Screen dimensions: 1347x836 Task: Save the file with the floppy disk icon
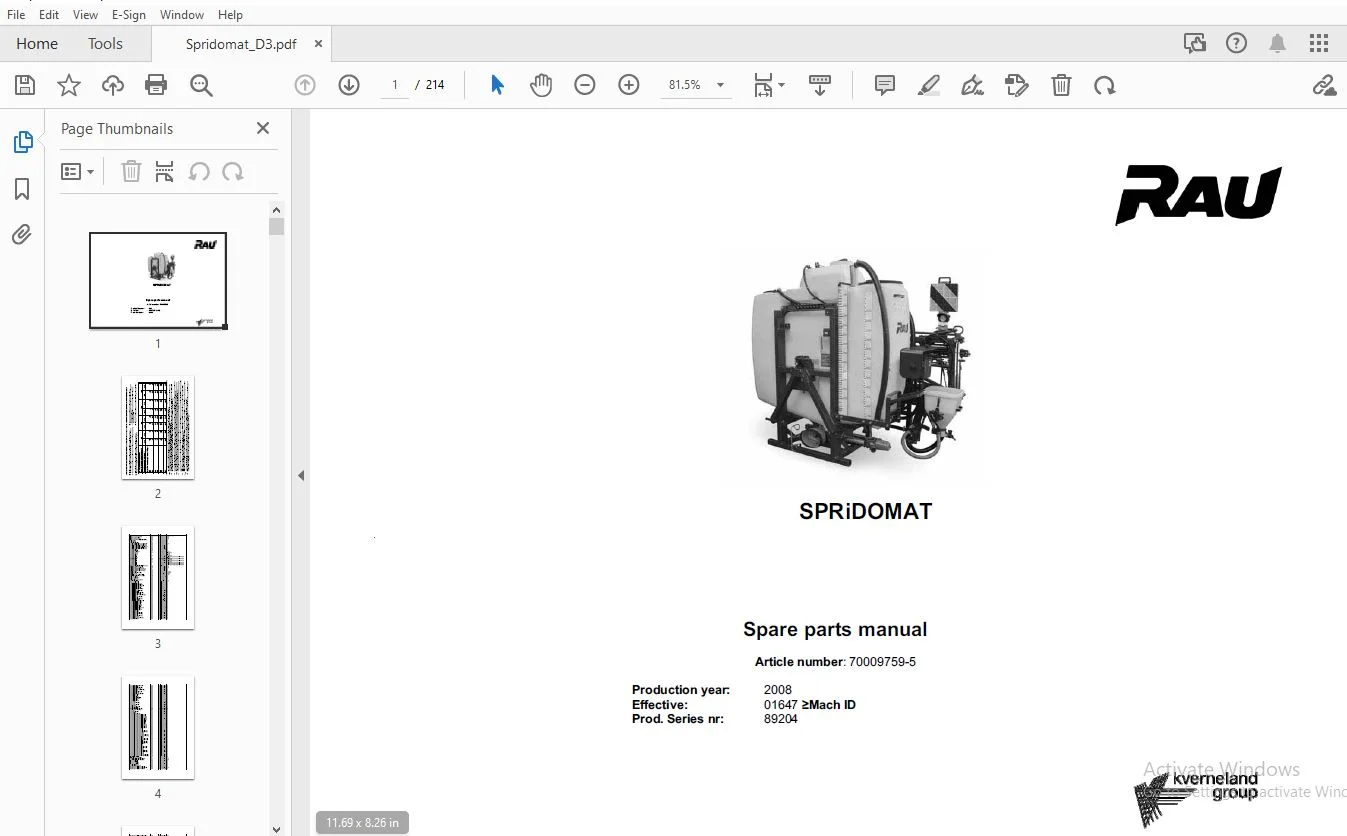coord(24,85)
